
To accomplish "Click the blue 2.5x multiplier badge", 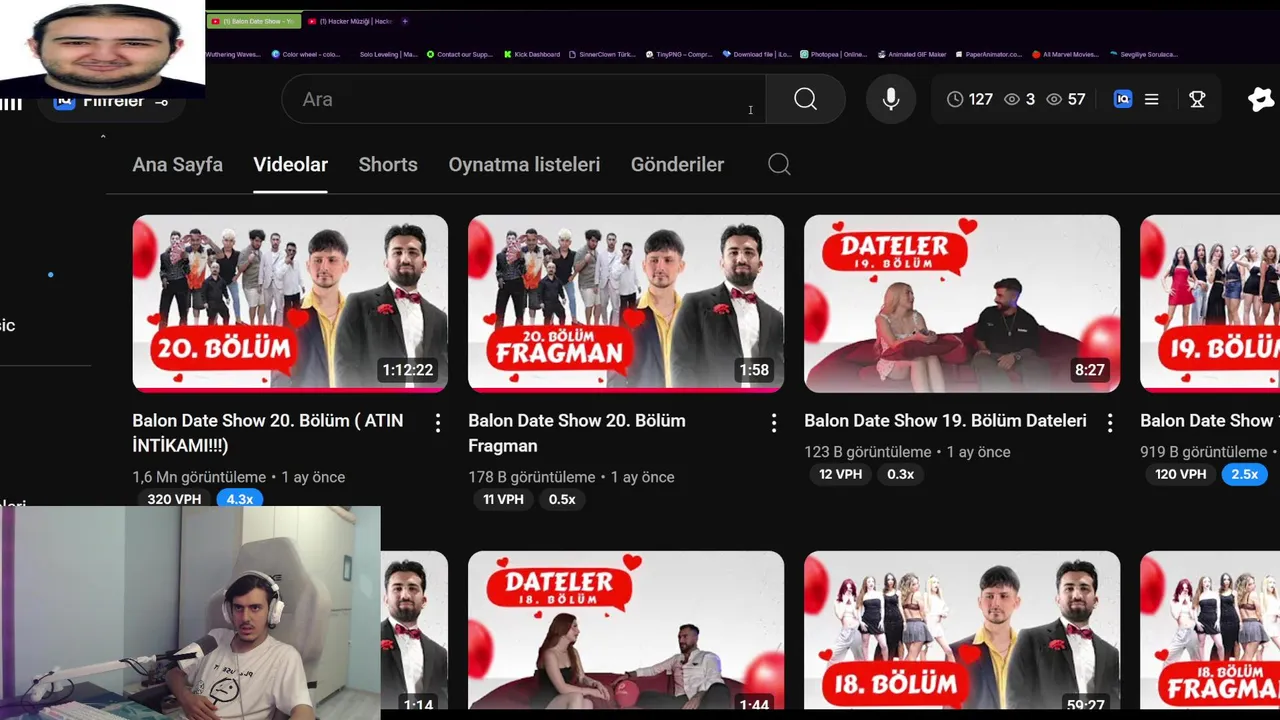I will [x=1244, y=474].
